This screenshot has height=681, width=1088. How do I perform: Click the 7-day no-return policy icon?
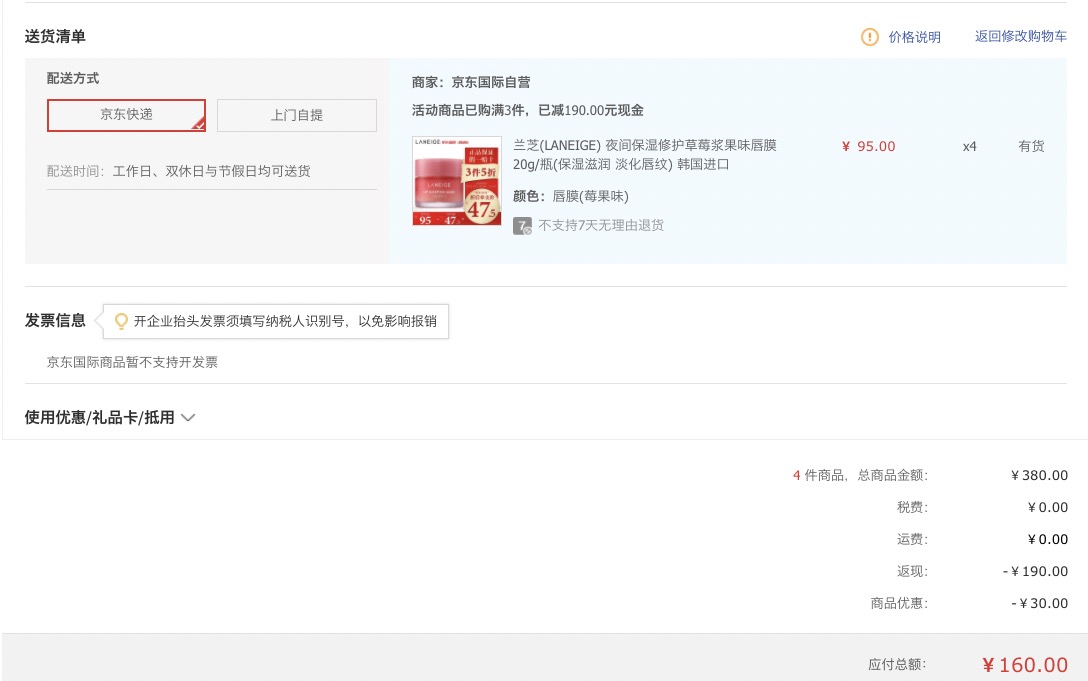[x=522, y=226]
